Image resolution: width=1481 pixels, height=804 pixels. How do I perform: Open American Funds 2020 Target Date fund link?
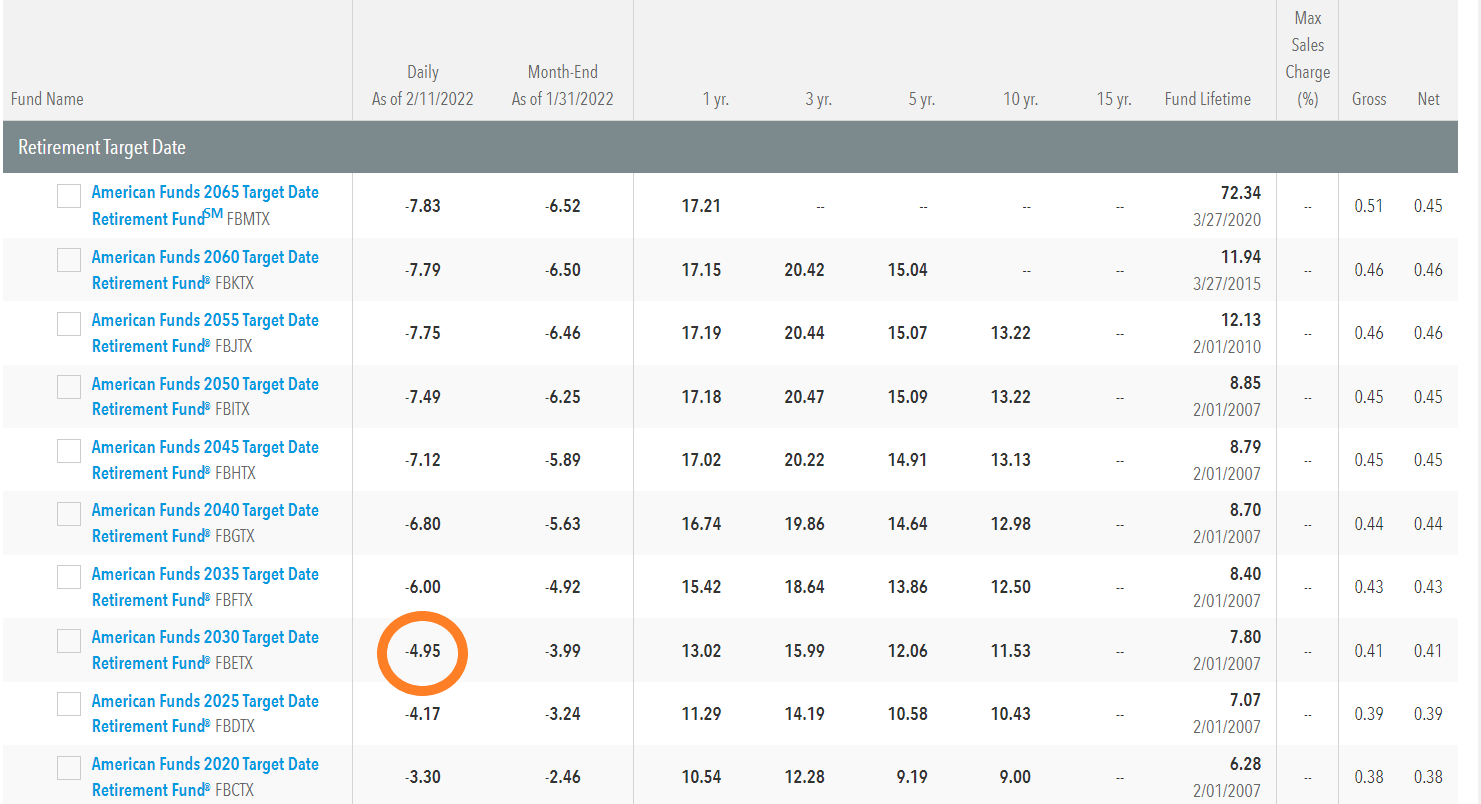click(x=205, y=777)
